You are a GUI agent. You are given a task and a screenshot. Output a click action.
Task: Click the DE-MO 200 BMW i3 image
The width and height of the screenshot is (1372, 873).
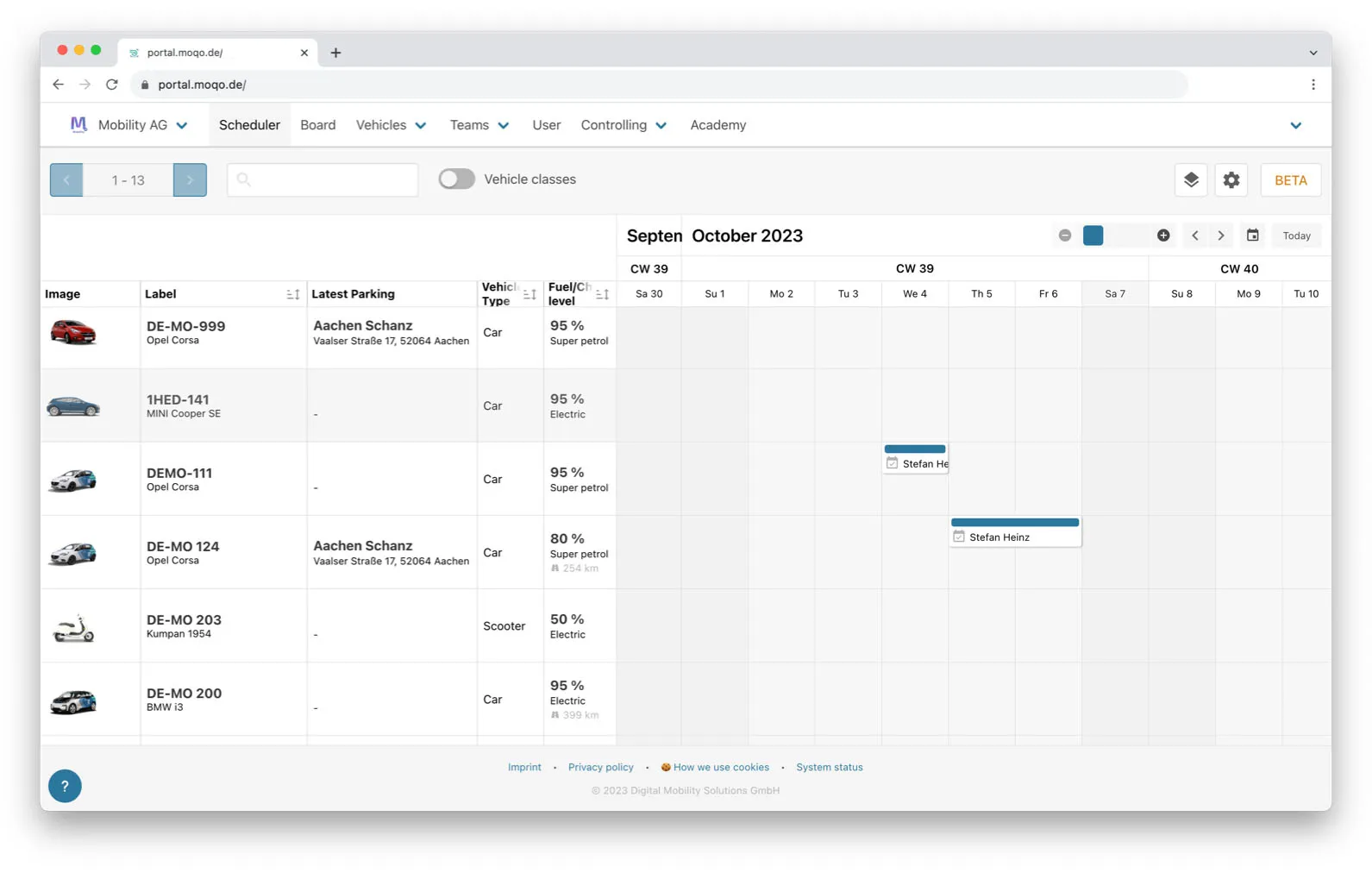(73, 701)
